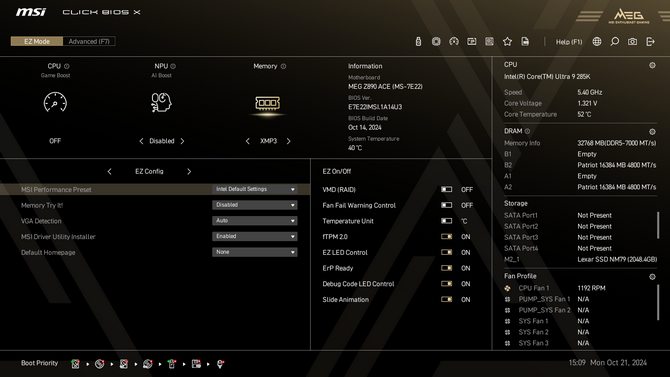The height and width of the screenshot is (377, 670).
Task: Click the AI Boost head icon
Action: pyautogui.click(x=161, y=103)
